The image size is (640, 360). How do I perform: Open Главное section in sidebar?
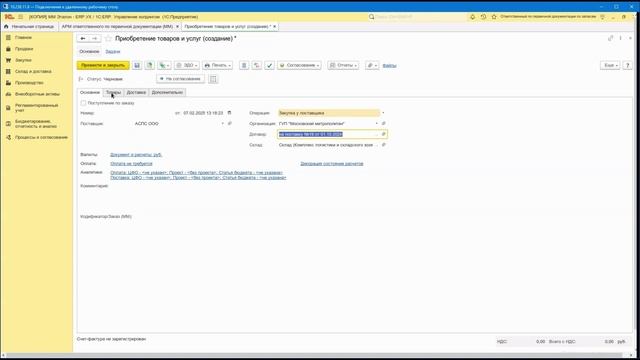click(23, 38)
